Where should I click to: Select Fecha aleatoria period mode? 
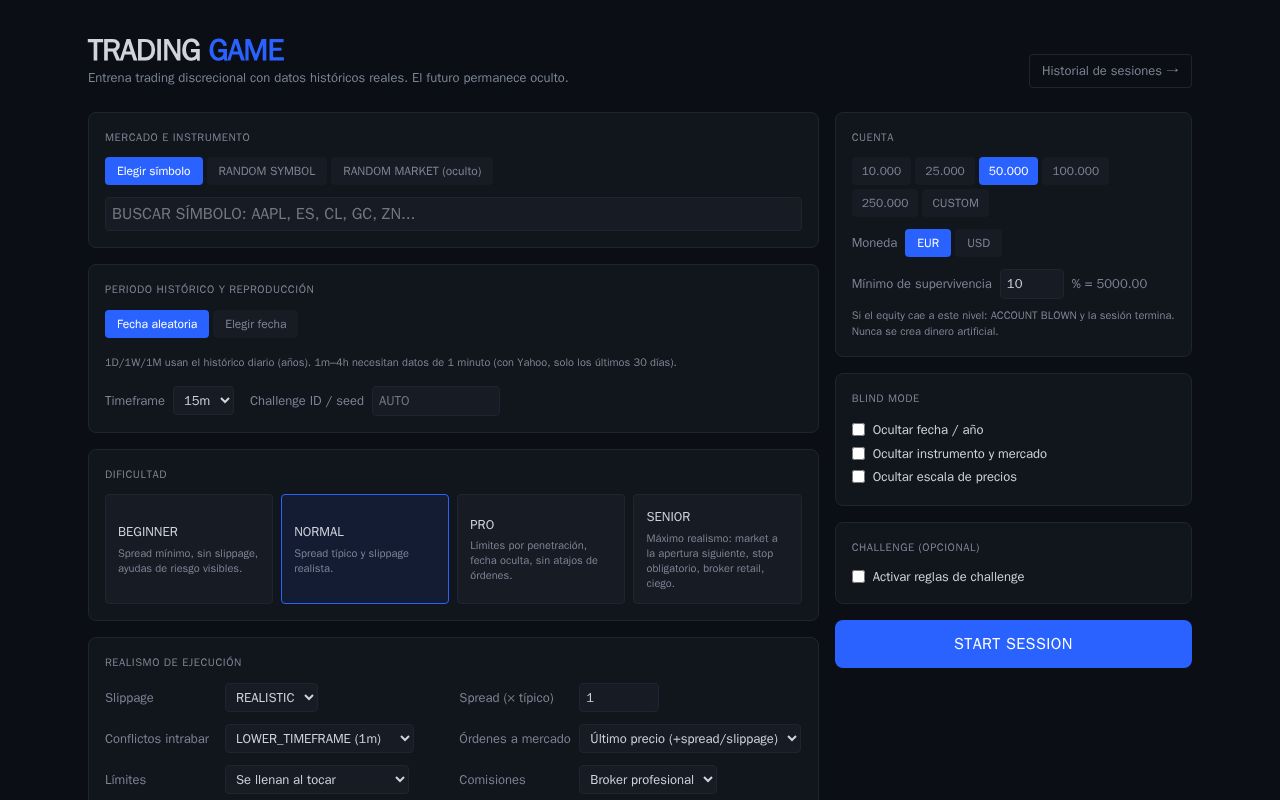pyautogui.click(x=157, y=324)
